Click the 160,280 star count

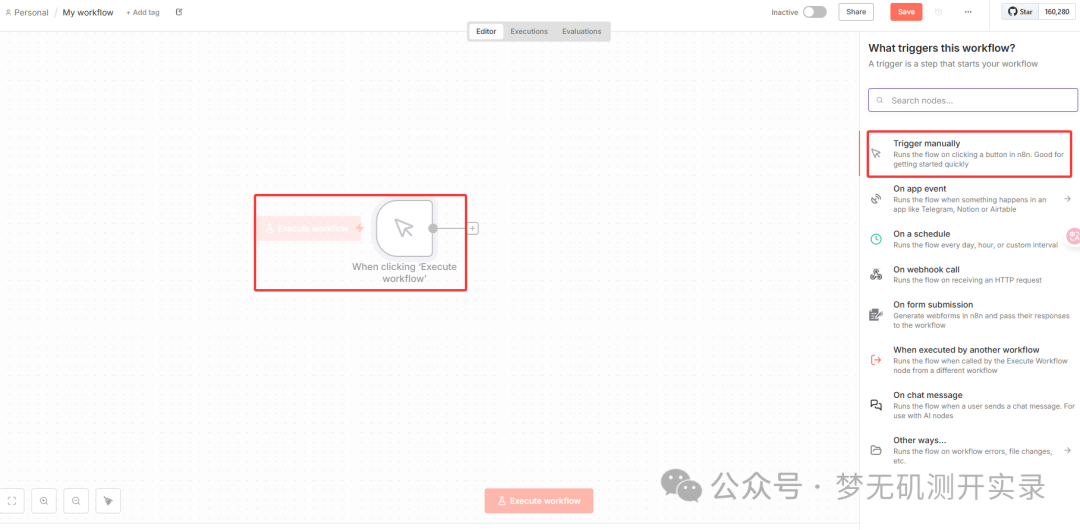point(1057,12)
